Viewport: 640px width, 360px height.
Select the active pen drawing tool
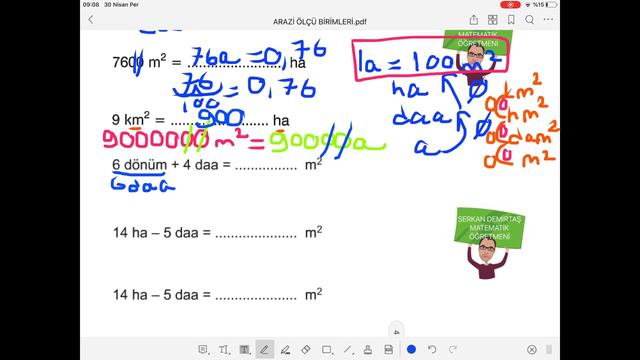tap(264, 349)
